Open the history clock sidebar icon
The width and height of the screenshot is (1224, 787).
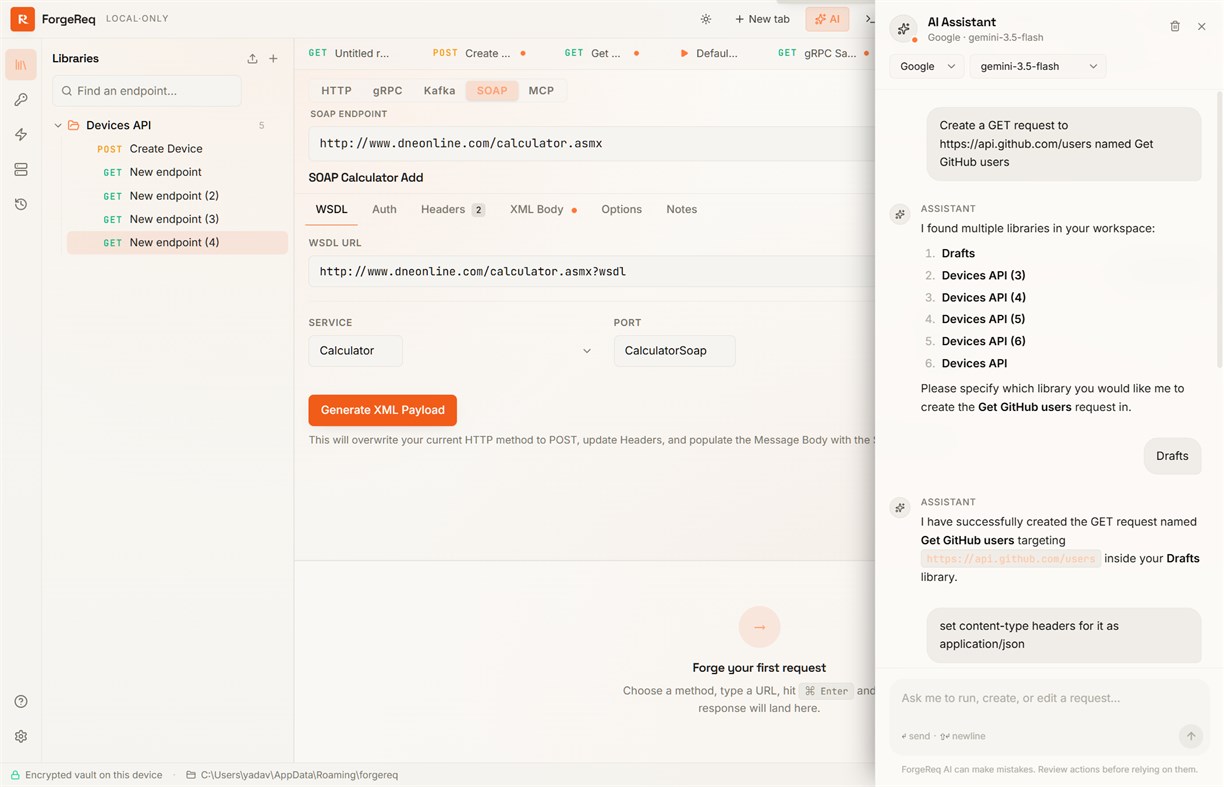coord(21,204)
